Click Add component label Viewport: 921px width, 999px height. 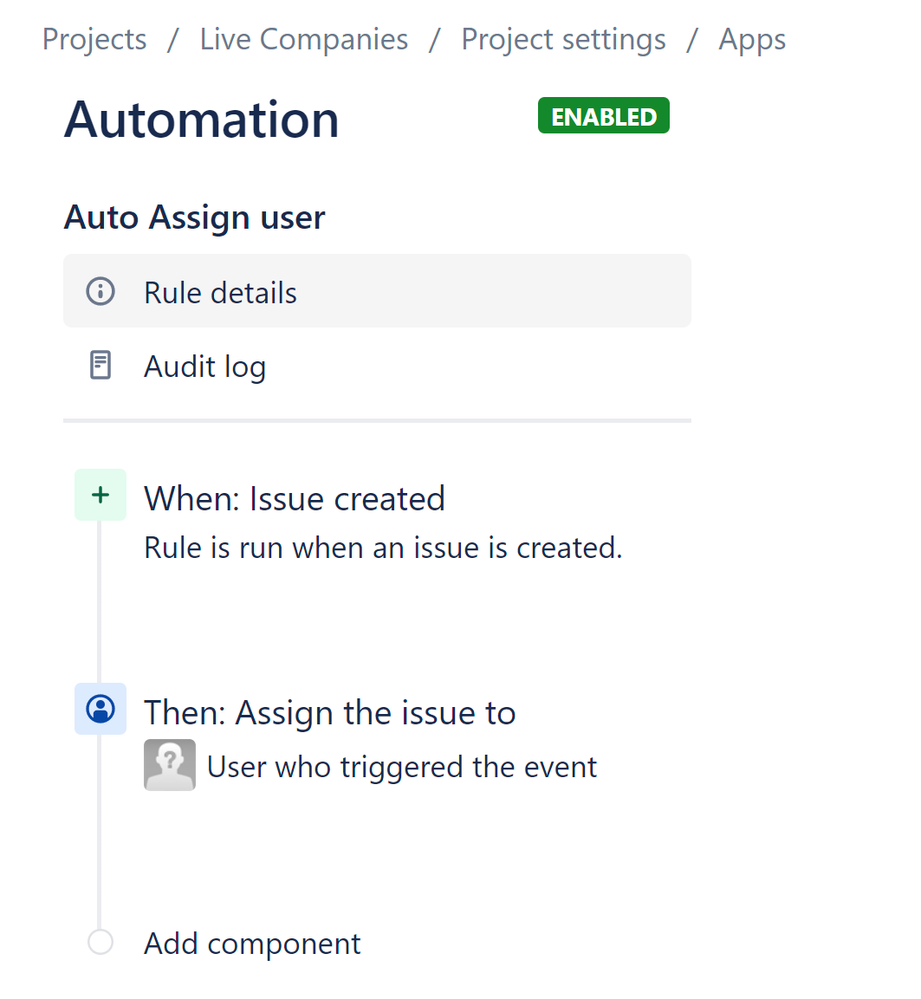(x=252, y=944)
